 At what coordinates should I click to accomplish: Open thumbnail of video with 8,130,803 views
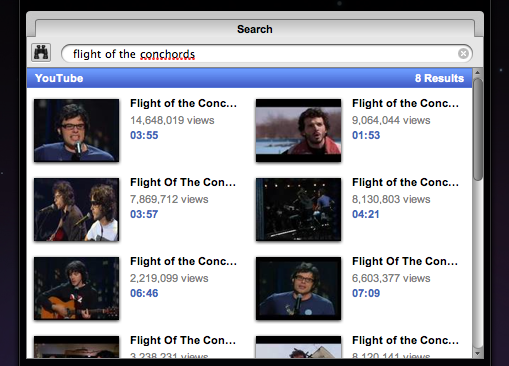[298, 209]
